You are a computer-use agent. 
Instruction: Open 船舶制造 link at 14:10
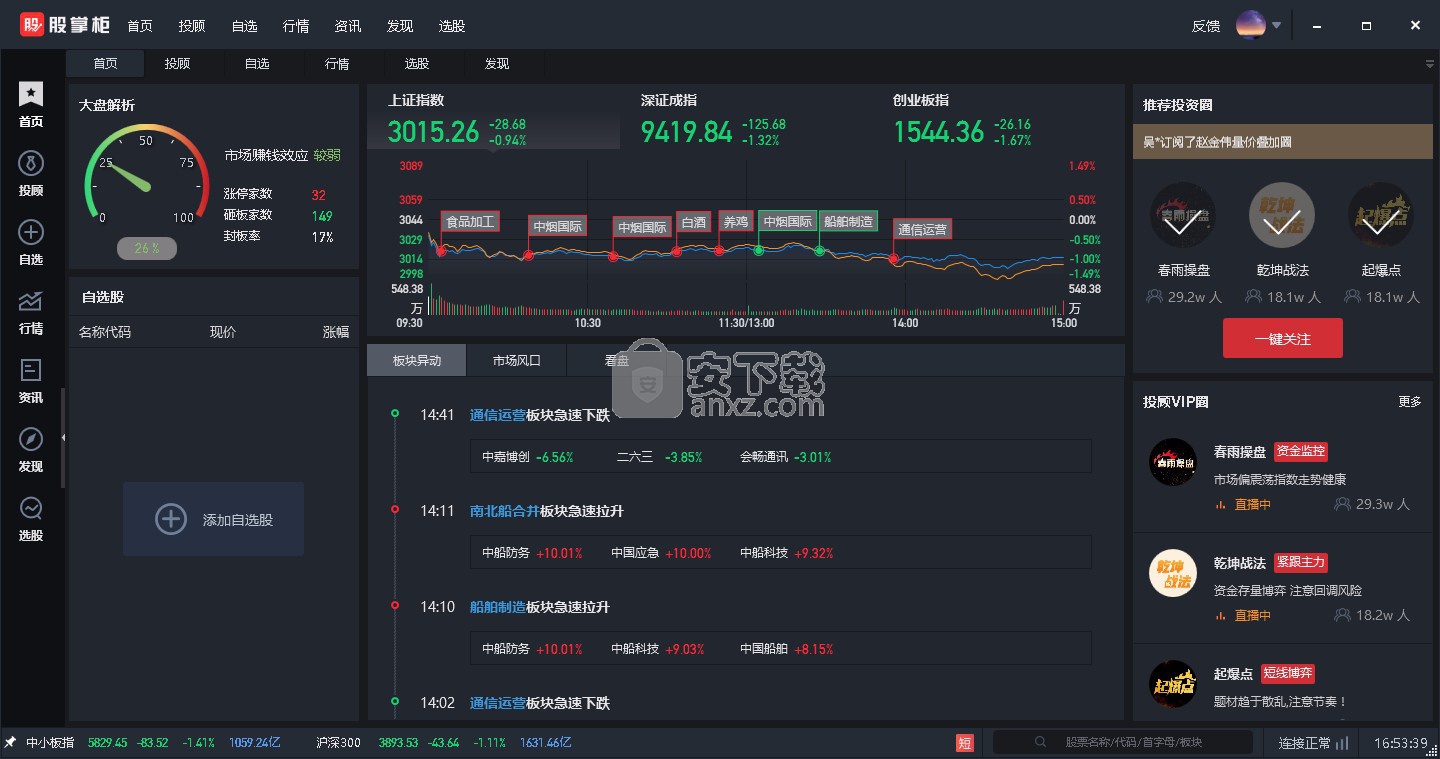tap(498, 607)
